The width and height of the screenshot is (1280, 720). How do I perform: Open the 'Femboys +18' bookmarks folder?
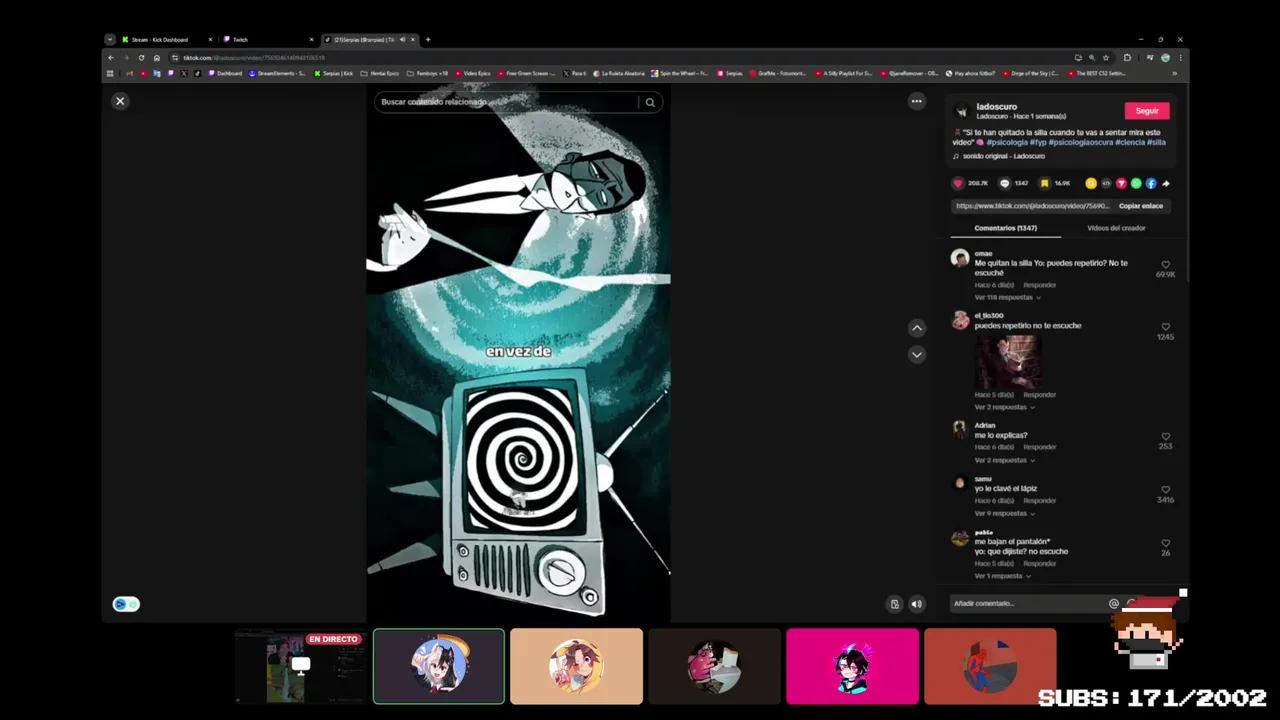(427, 73)
